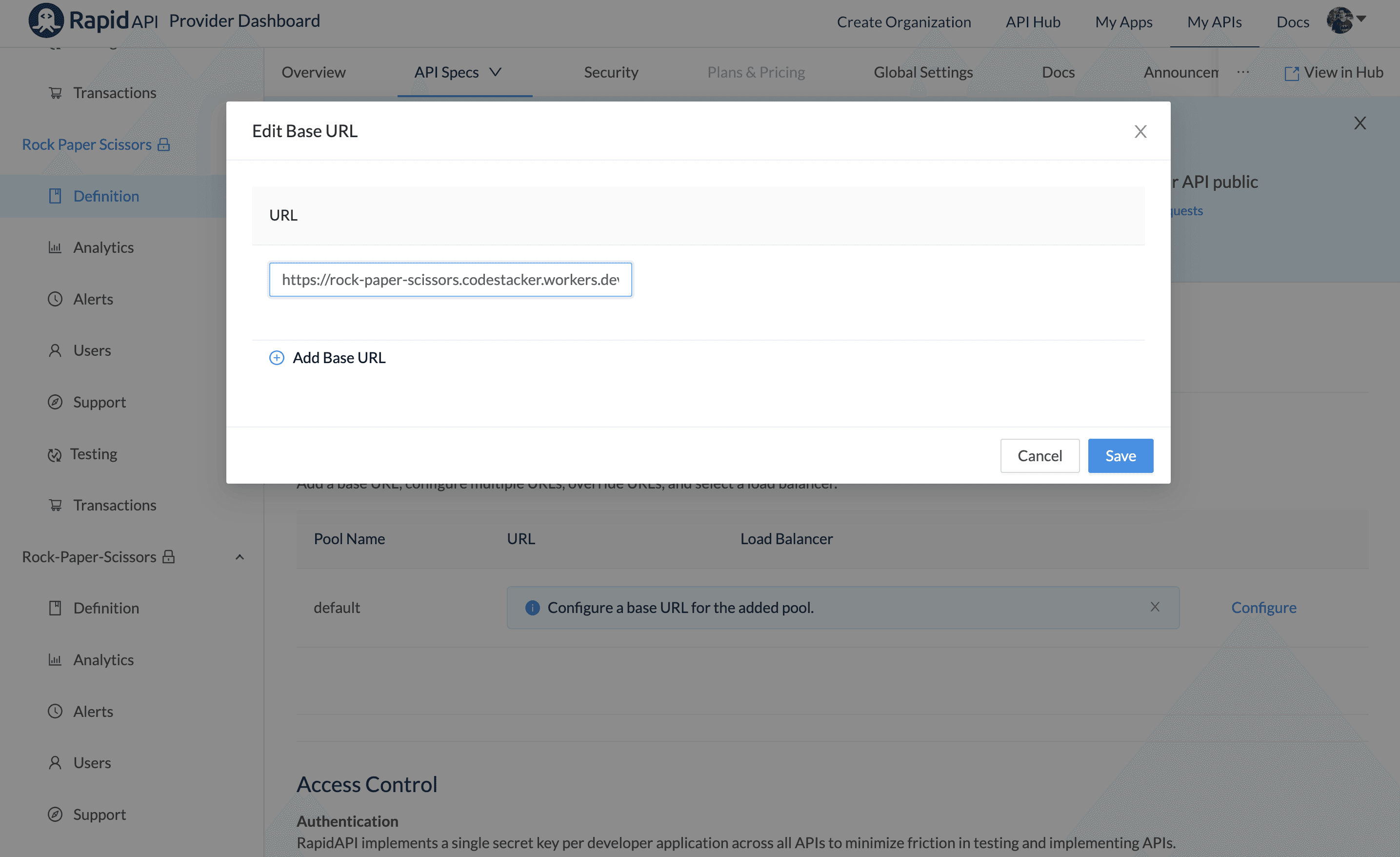This screenshot has width=1400, height=857.
Task: Click the RapidAPI octopus logo
Action: click(46, 20)
